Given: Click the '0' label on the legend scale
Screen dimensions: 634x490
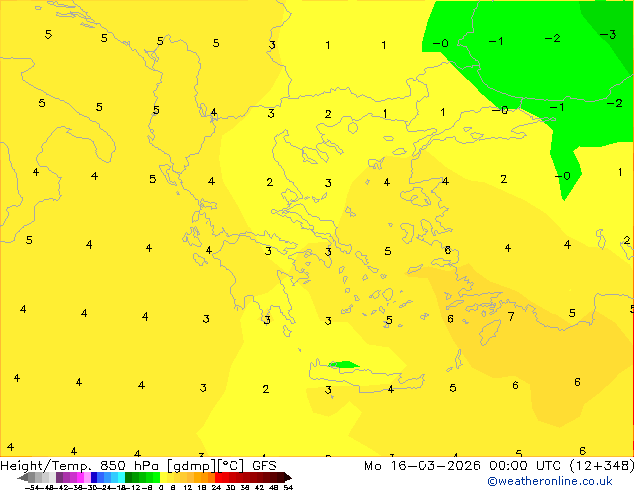Looking at the screenshot, I should 161,487.
